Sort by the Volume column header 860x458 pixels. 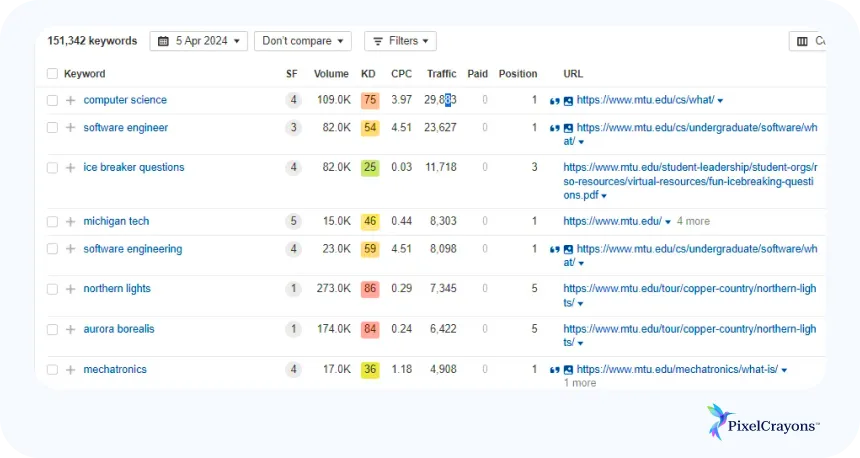331,73
